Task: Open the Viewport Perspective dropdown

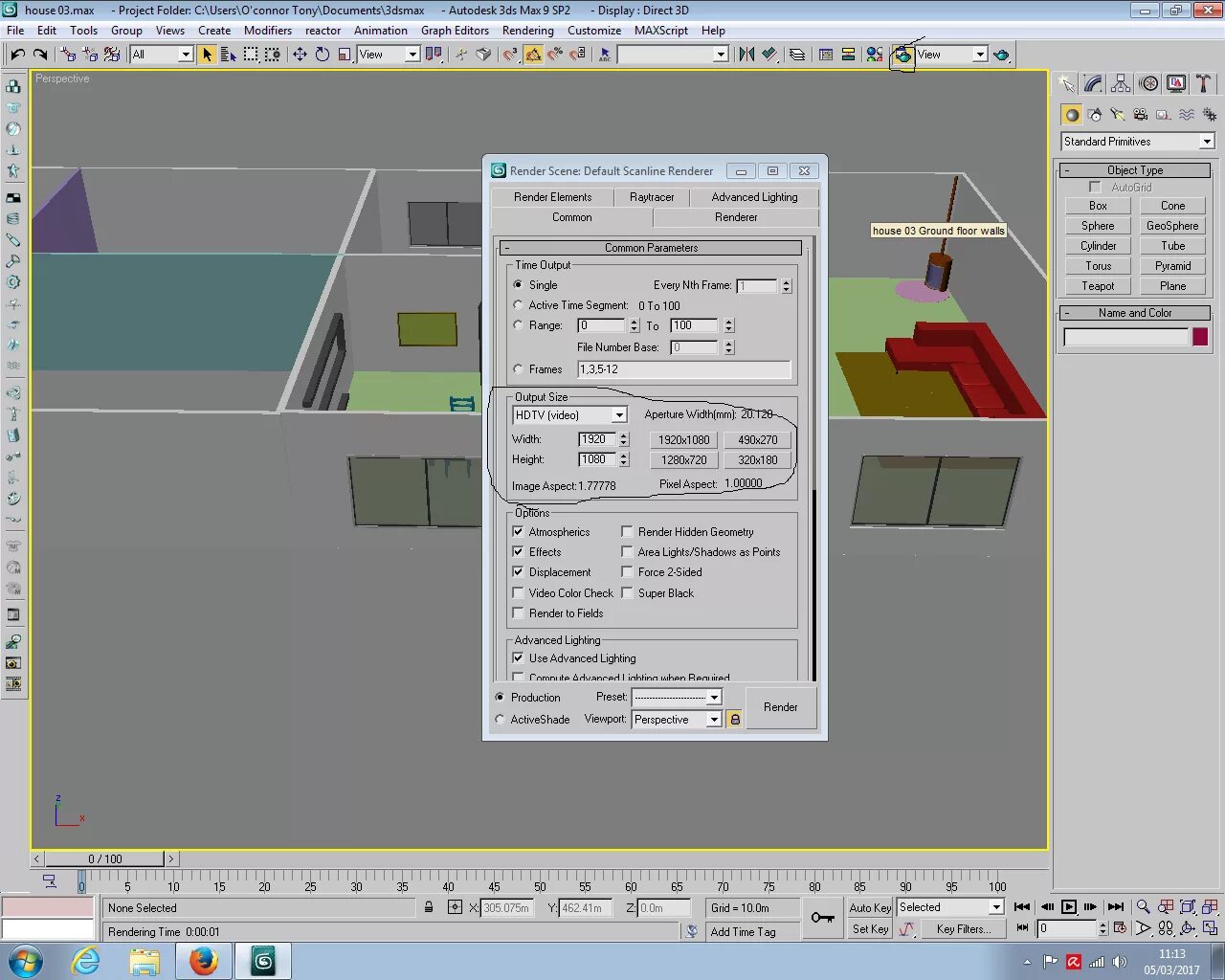Action: coord(677,720)
